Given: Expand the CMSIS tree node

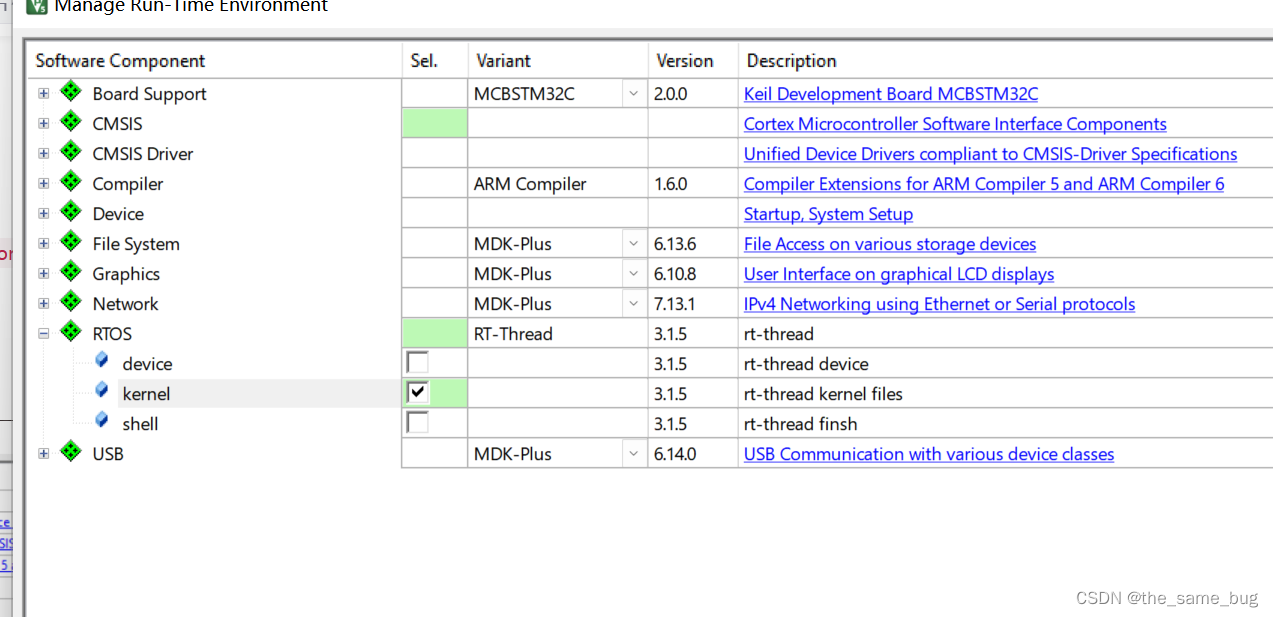Looking at the screenshot, I should [43, 124].
